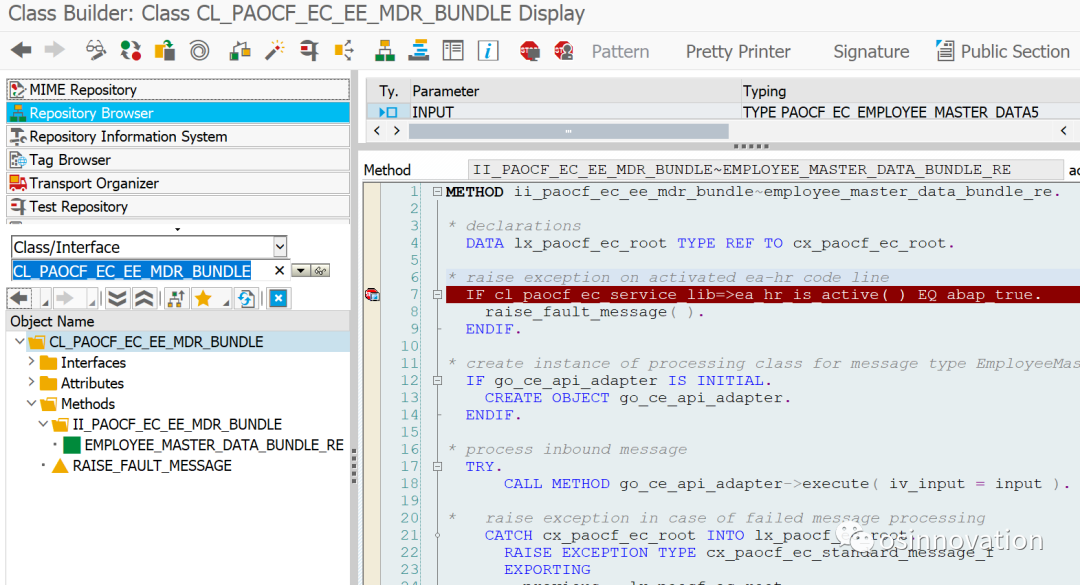Screen dimensions: 1080x585
Task: Activate object with the magic wand icon
Action: (x=275, y=50)
